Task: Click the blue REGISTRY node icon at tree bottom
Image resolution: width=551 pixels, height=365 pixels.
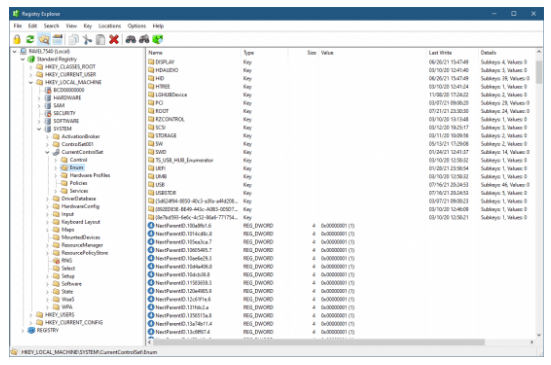Action: [x=31, y=330]
